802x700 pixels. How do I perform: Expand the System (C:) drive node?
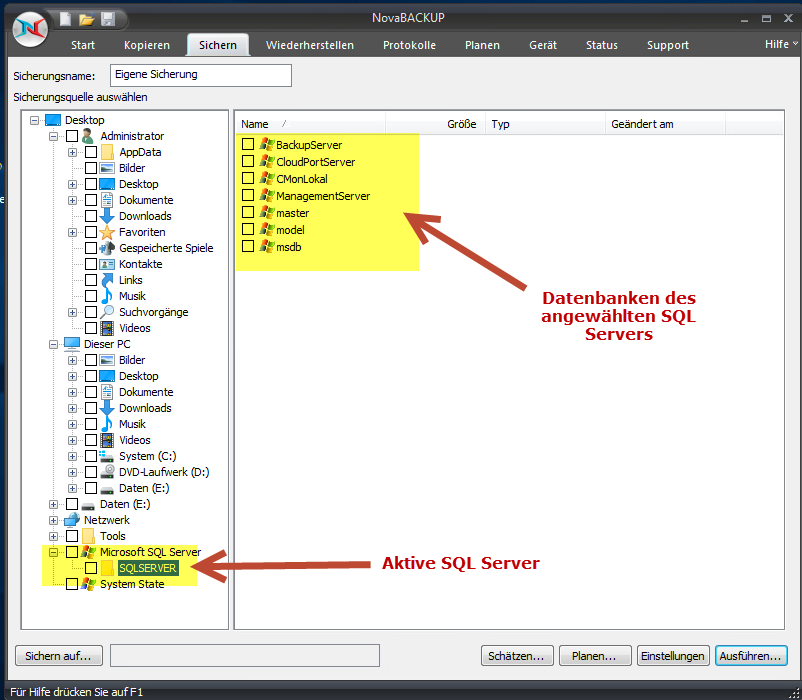pos(72,456)
